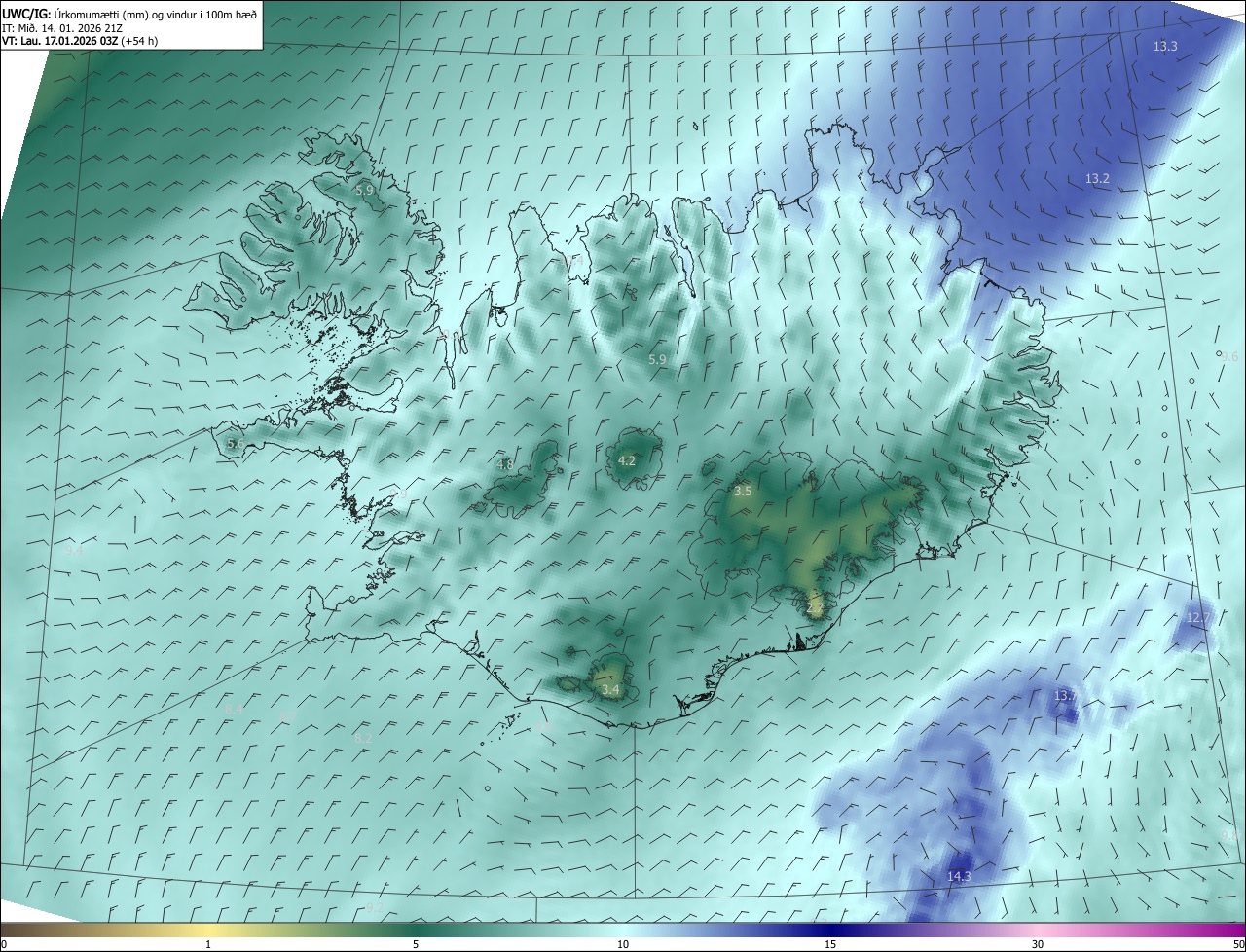Click the '0' tick on the color scale

pos(4,944)
